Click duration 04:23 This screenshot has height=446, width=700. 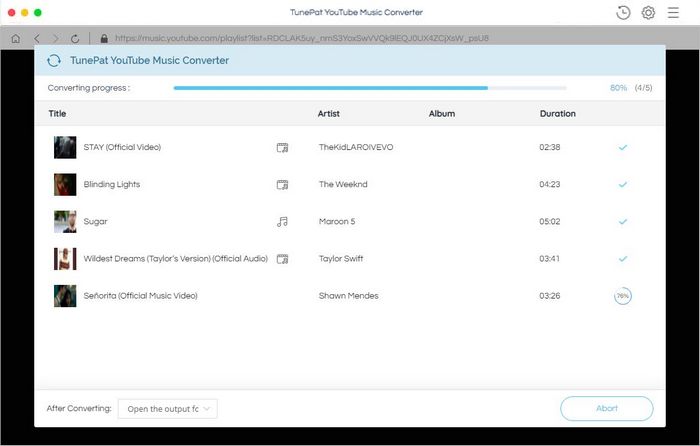[550, 184]
